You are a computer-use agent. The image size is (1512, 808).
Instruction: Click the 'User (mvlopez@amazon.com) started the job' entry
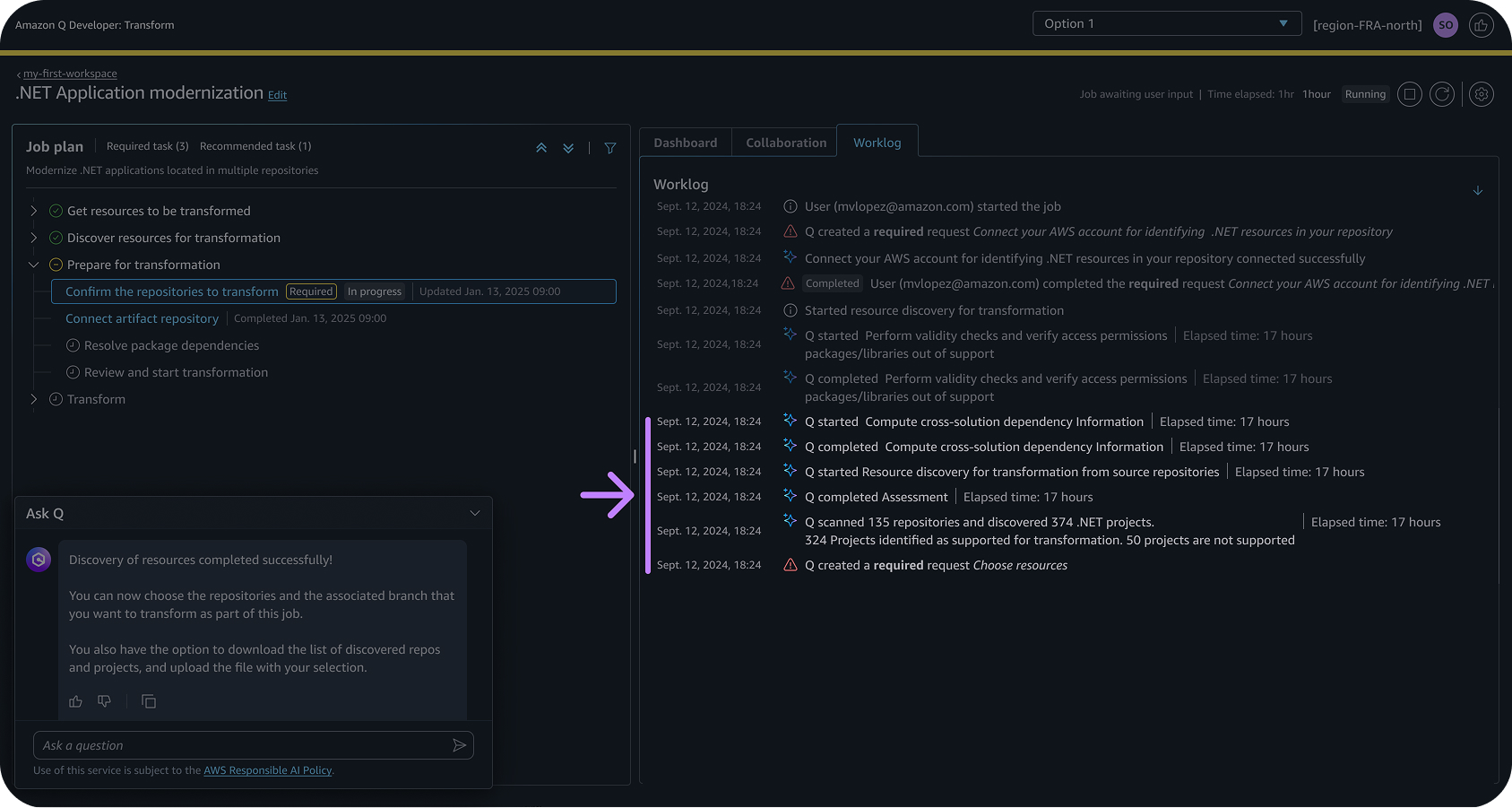tap(933, 206)
